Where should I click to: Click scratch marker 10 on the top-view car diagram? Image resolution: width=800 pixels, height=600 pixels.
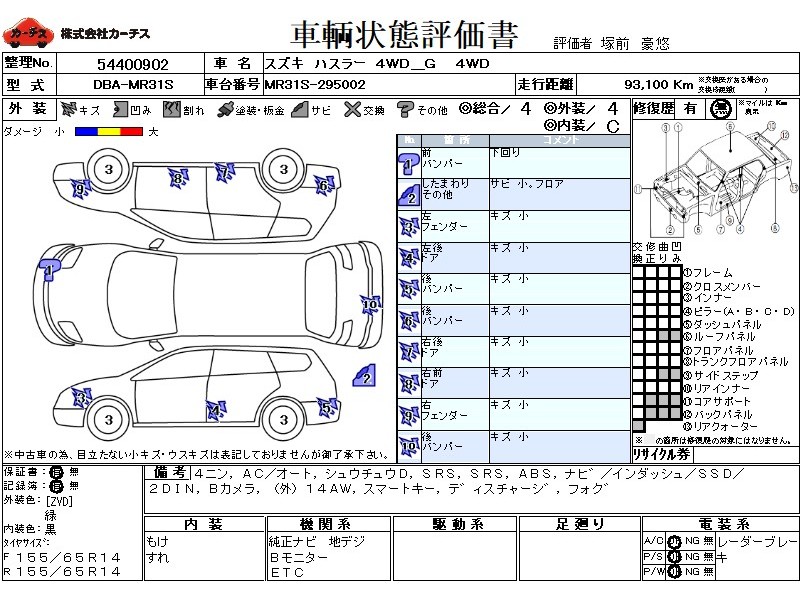[370, 305]
